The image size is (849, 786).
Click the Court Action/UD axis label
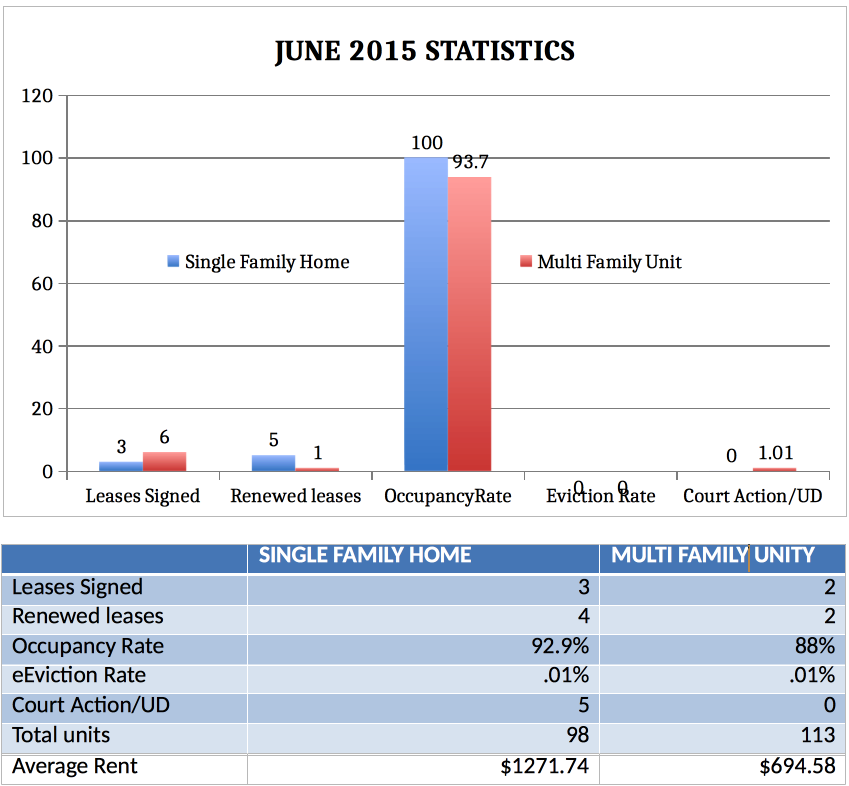tap(753, 496)
